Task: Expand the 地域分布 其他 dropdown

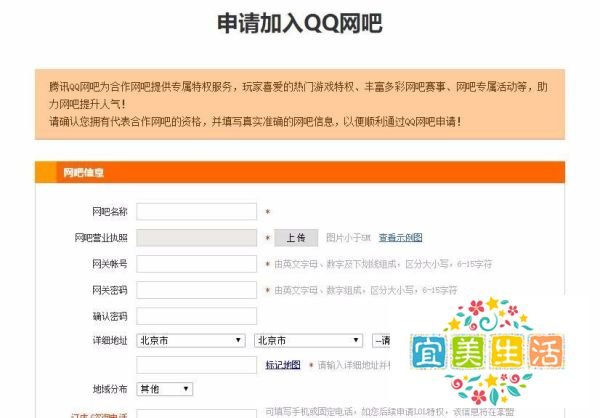Action: click(x=165, y=389)
